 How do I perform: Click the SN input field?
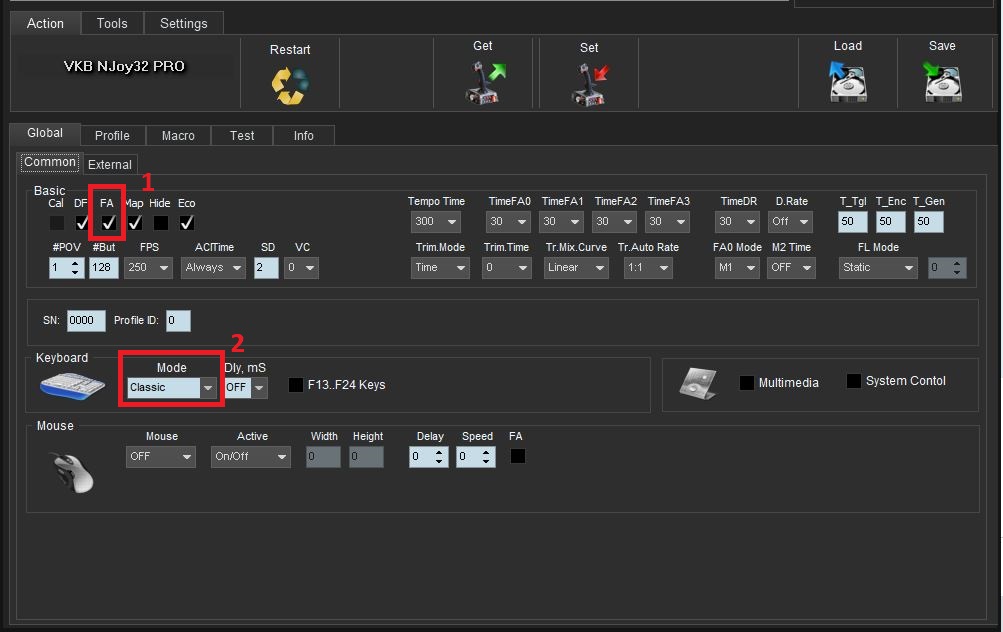[x=86, y=321]
